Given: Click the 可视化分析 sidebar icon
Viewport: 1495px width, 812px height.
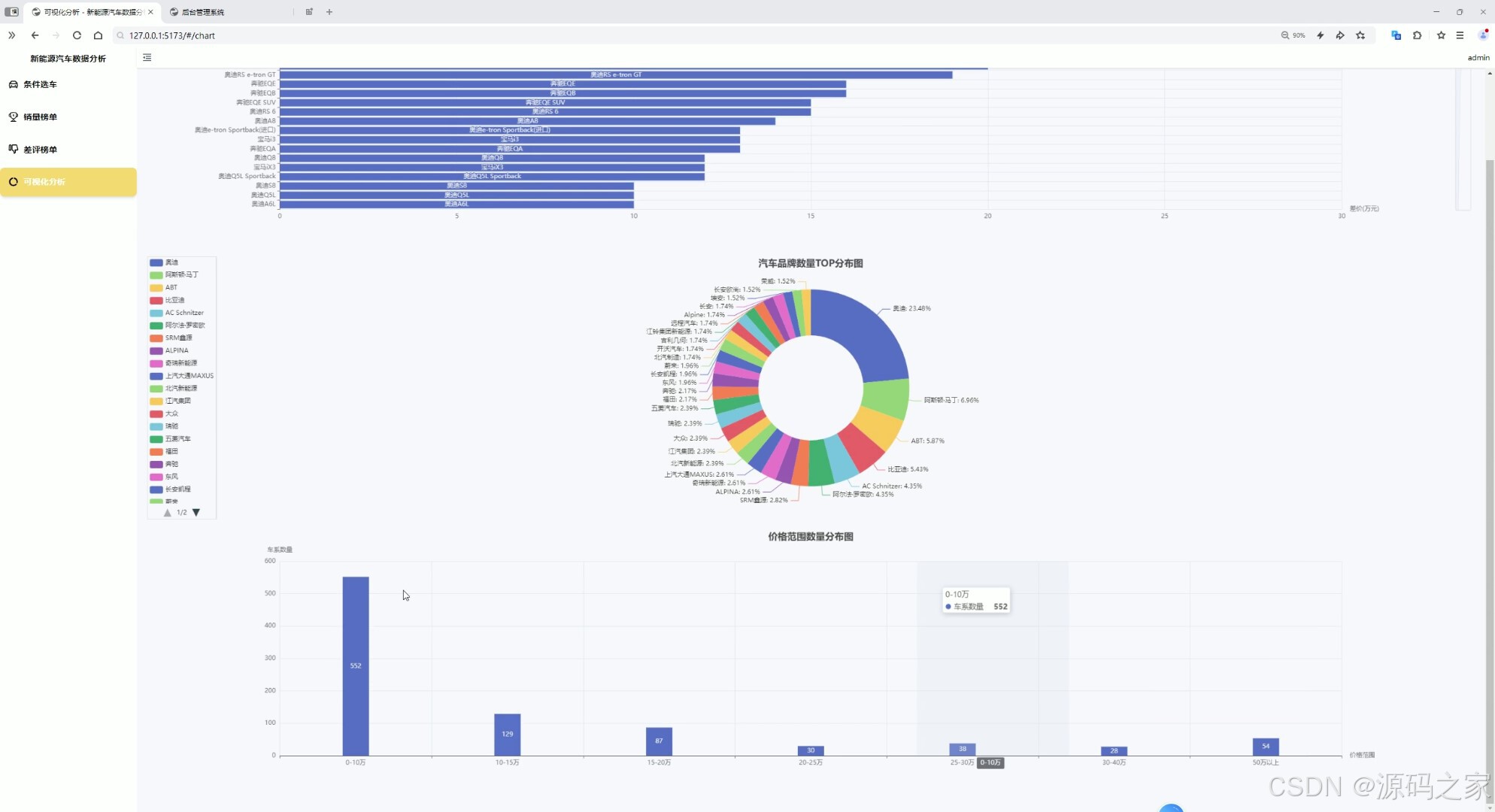Looking at the screenshot, I should (13, 181).
